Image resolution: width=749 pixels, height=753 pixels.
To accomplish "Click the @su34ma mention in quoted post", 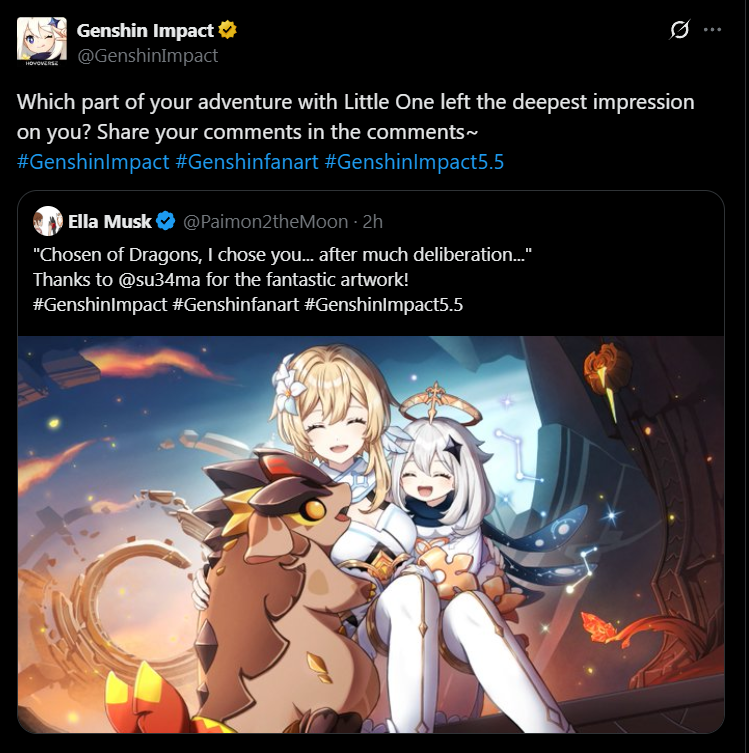I will point(159,279).
